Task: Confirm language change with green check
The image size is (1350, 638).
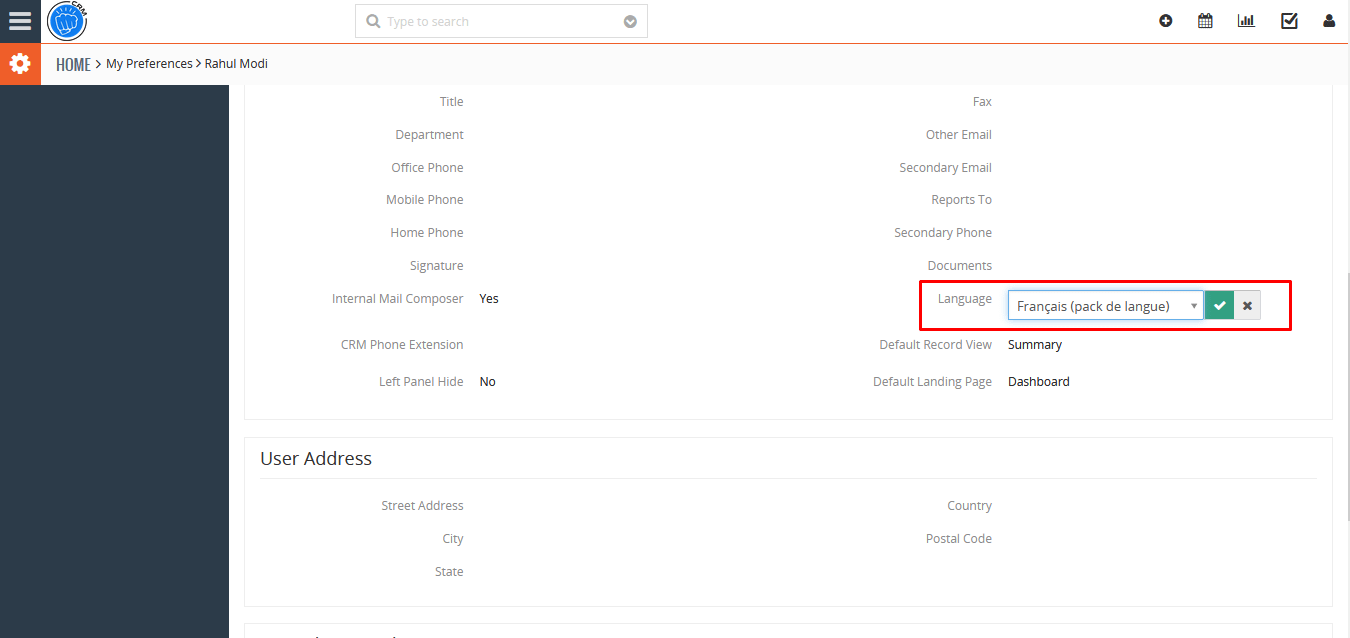Action: click(1218, 305)
